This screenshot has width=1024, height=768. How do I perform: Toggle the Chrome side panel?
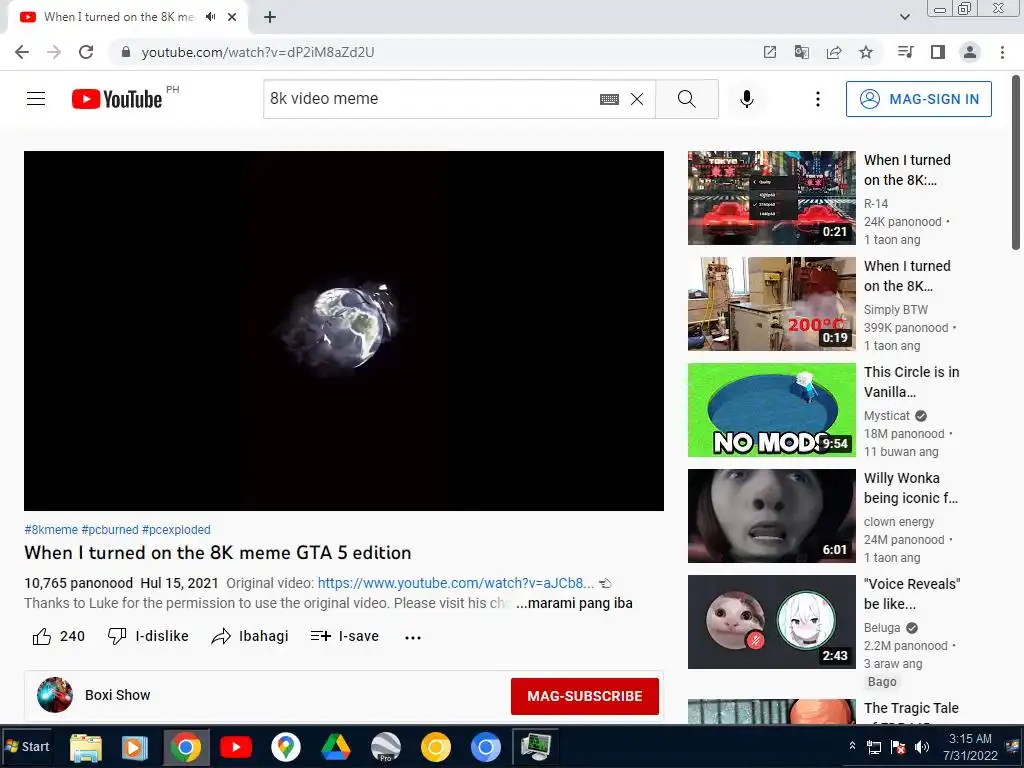pyautogui.click(x=938, y=52)
